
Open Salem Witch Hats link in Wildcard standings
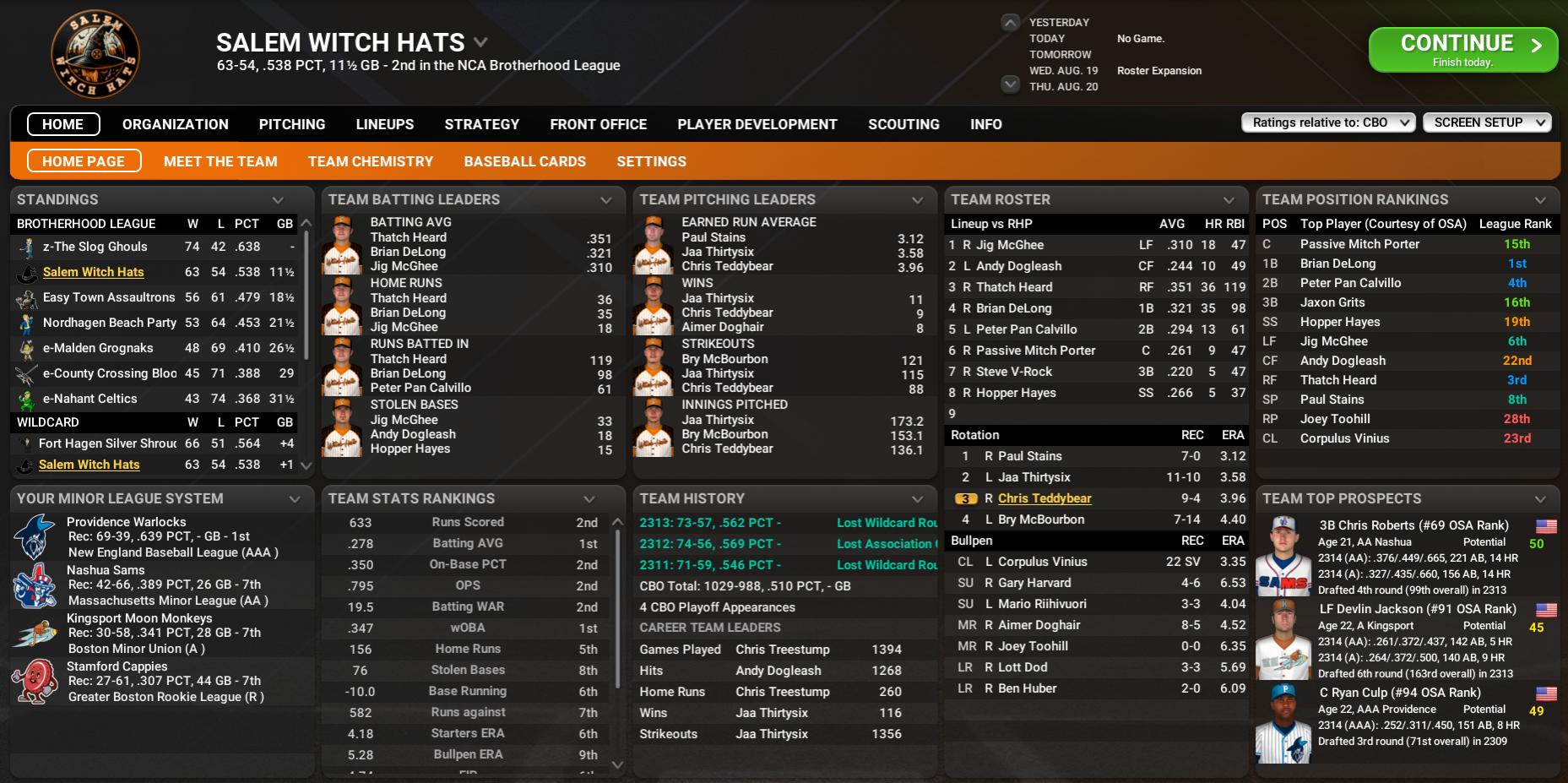[x=90, y=465]
